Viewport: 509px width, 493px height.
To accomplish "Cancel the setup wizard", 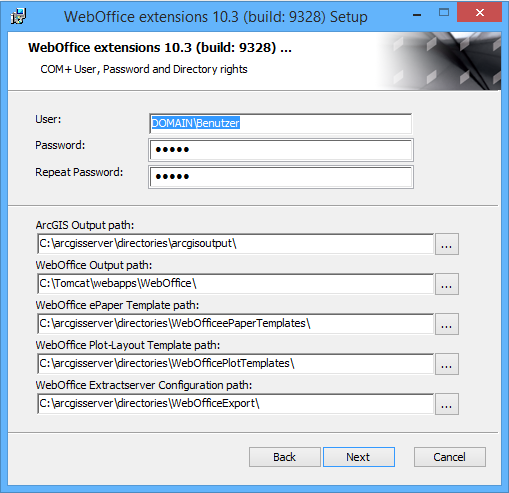I will point(450,457).
